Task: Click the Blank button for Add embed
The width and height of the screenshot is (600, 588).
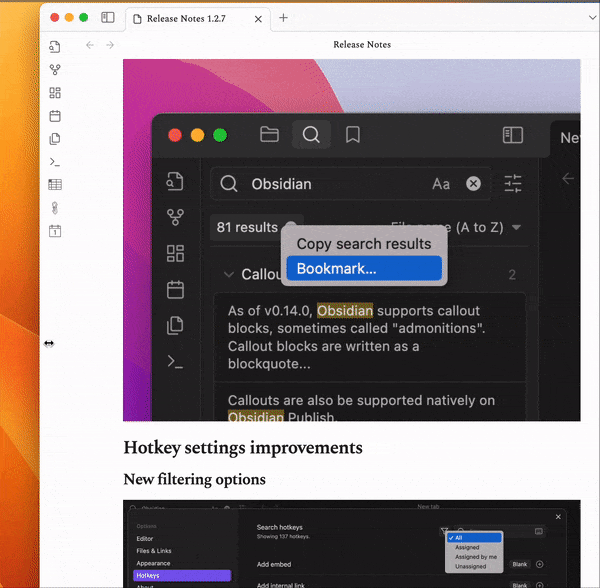Action: tap(520, 564)
